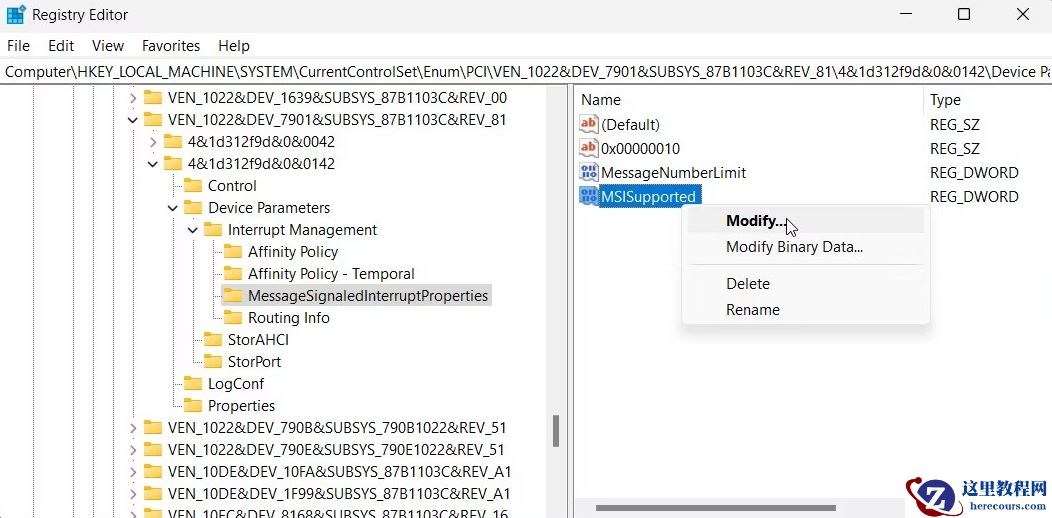Click the folder icon for Control key

[x=193, y=186]
